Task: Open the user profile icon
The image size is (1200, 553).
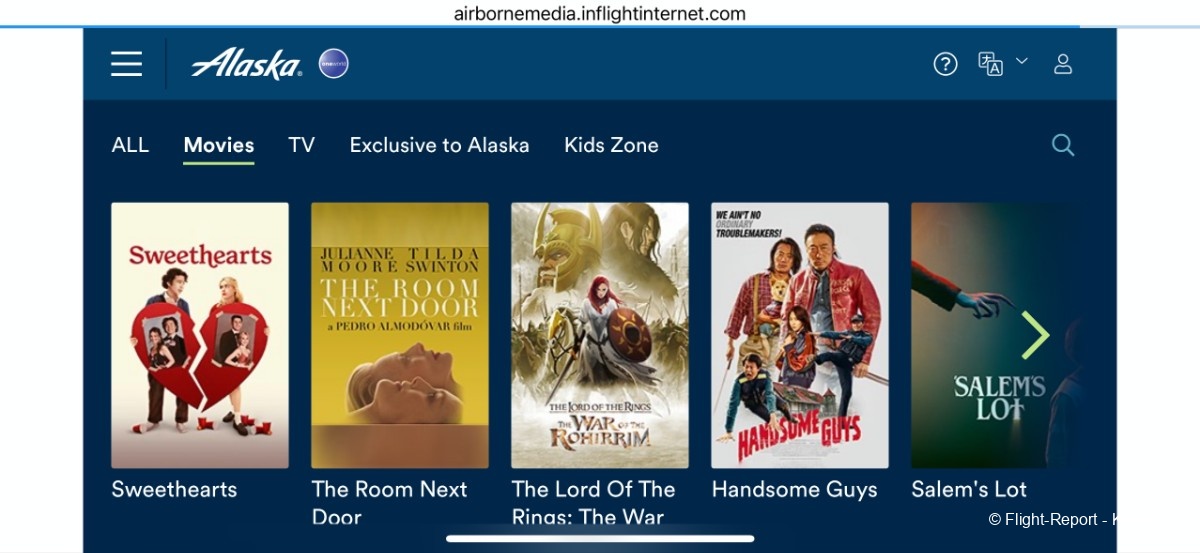Action: (x=1063, y=64)
